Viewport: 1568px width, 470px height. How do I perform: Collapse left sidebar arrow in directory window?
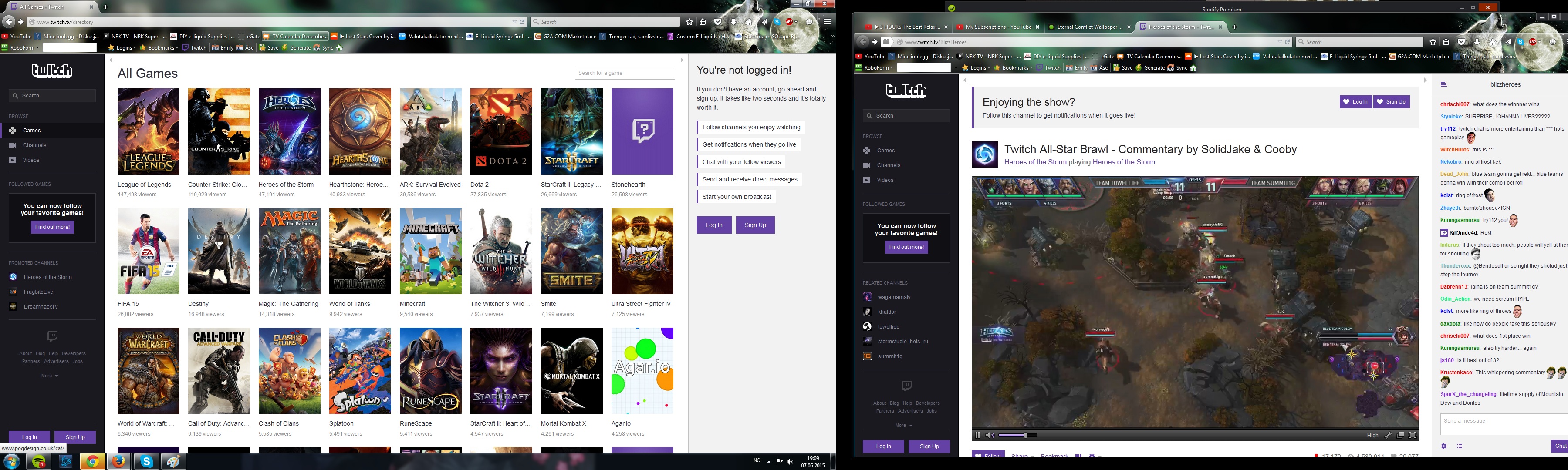[111, 60]
